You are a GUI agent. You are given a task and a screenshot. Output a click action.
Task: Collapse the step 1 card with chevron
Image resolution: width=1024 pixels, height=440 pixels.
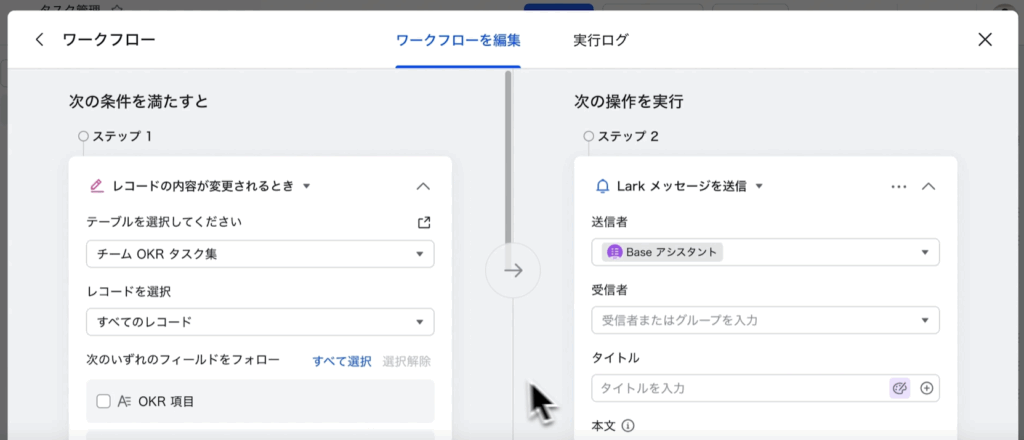pos(423,186)
